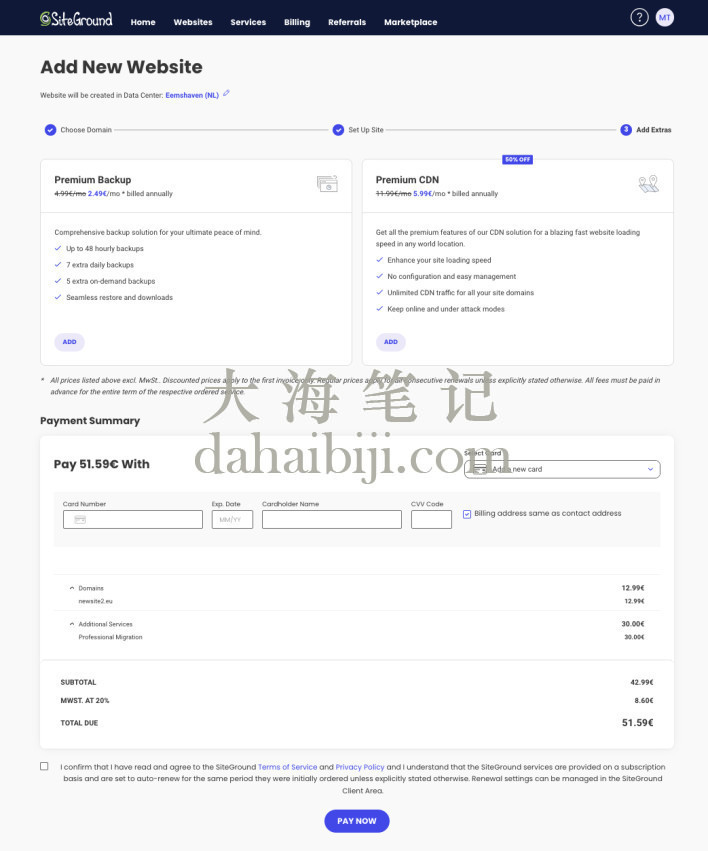This screenshot has height=851, width=708.
Task: Click the 42.99€ subtotal amount
Action: click(642, 682)
